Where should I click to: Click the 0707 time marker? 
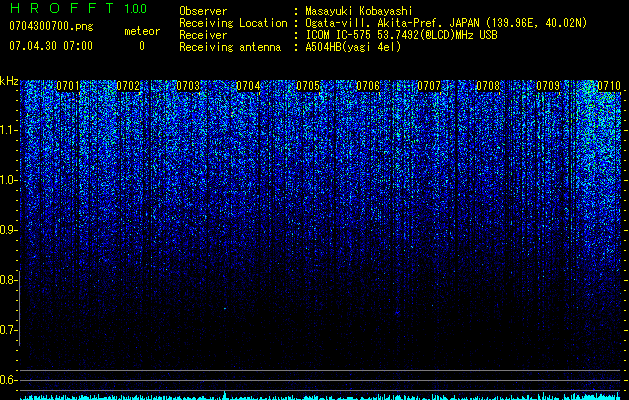429,86
